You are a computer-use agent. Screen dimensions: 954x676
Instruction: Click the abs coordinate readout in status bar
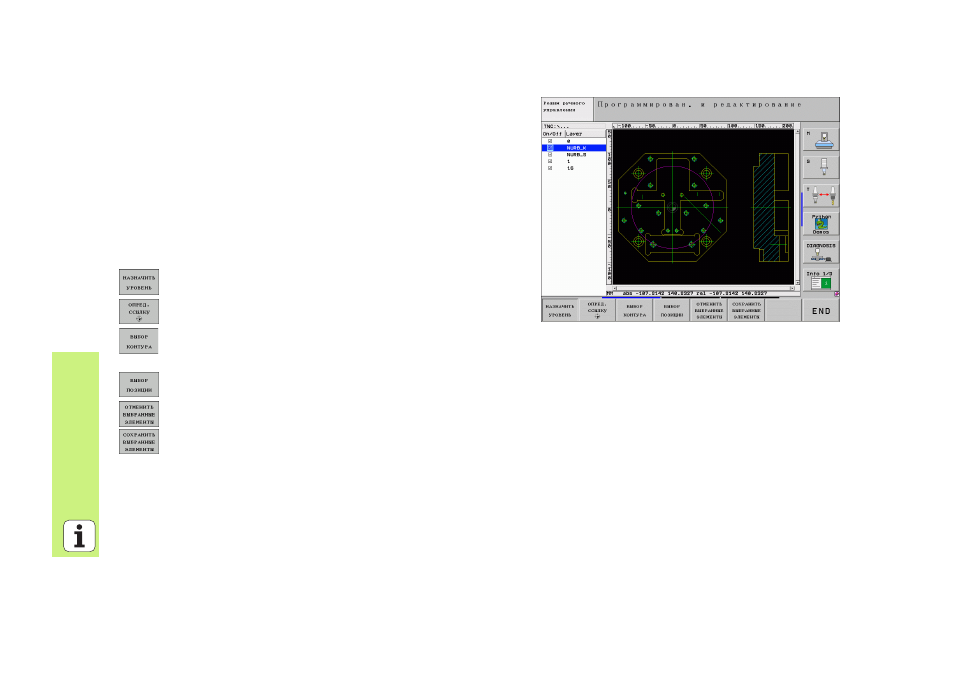[658, 293]
